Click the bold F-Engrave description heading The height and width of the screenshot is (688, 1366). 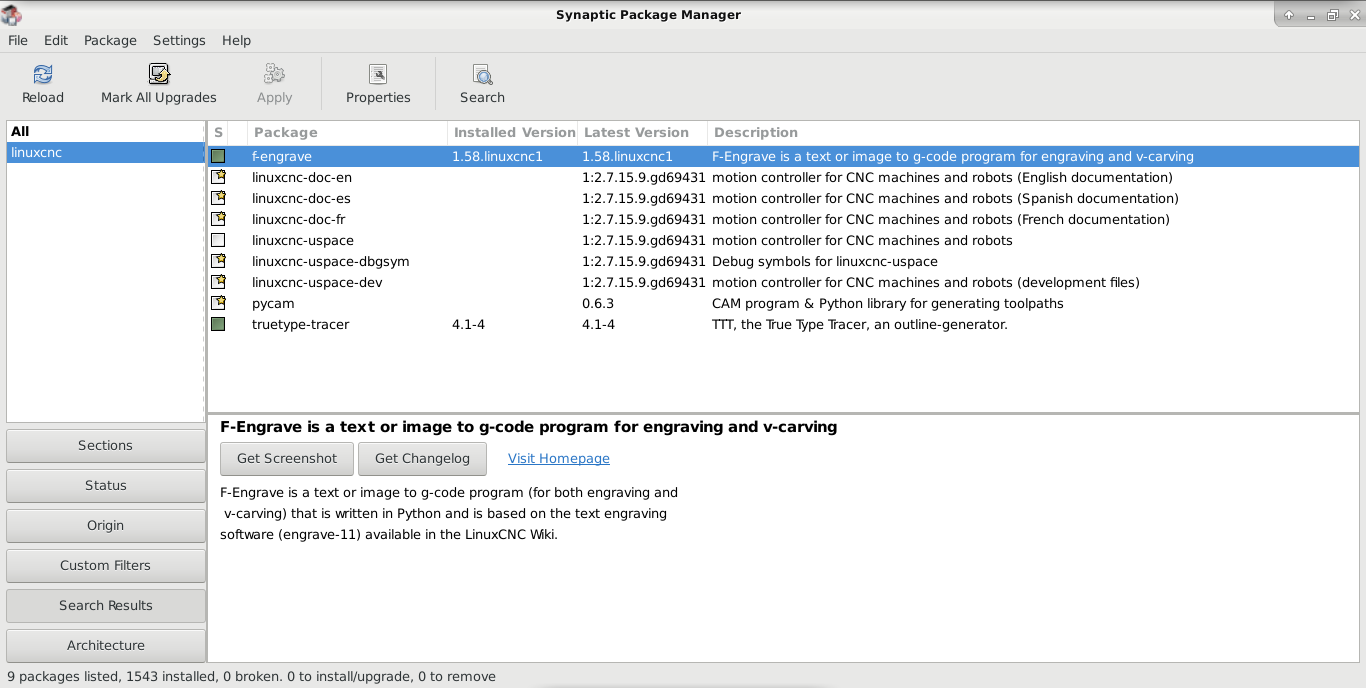click(528, 427)
